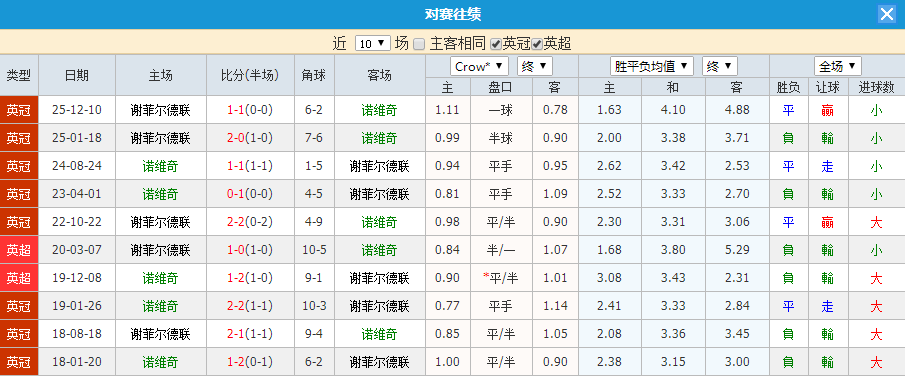Open the 终 dropdown next to 胜平负均值
905x376 pixels.
(x=720, y=66)
